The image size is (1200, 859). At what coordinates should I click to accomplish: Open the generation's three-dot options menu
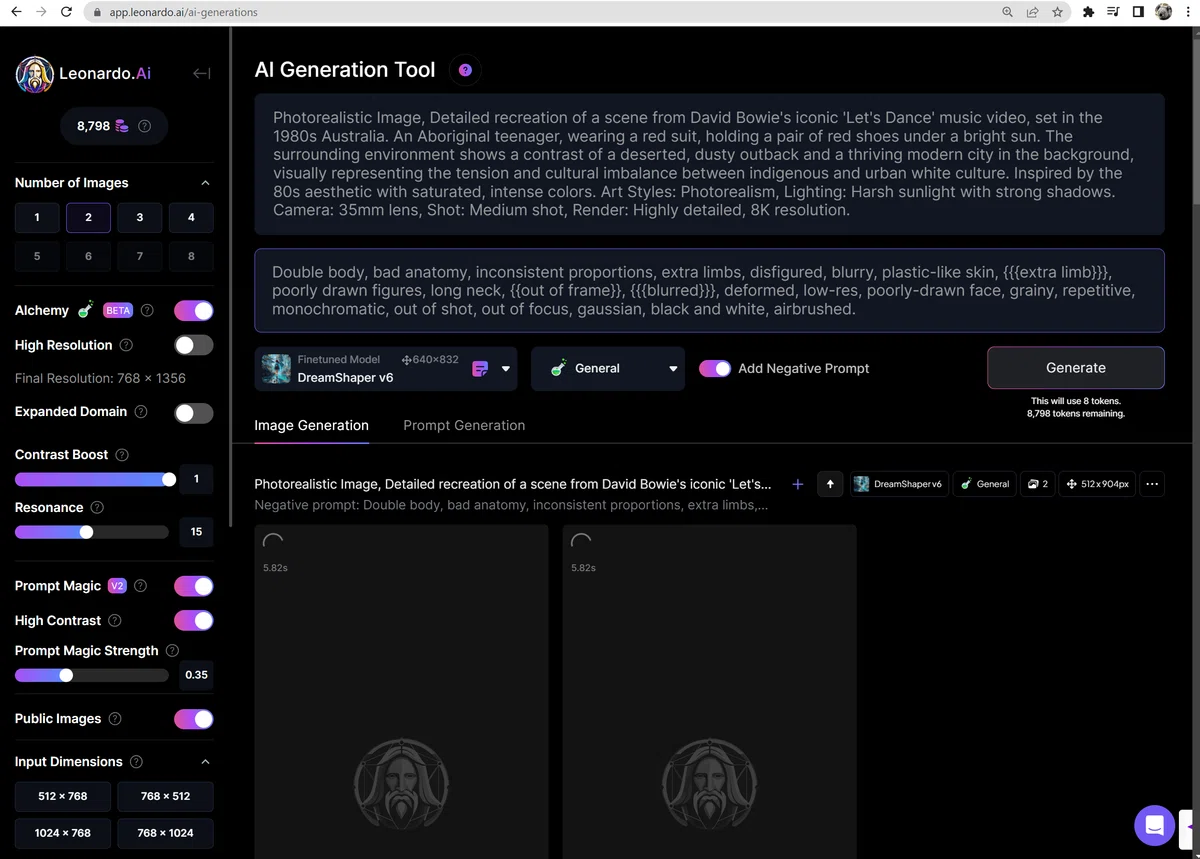pos(1152,484)
